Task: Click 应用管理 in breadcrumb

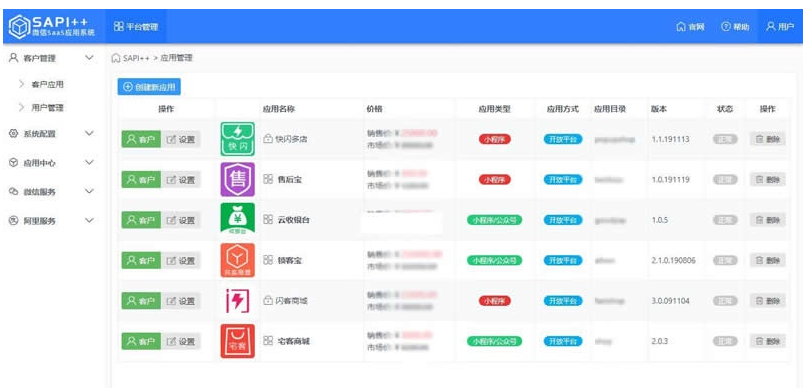Action: coord(177,58)
